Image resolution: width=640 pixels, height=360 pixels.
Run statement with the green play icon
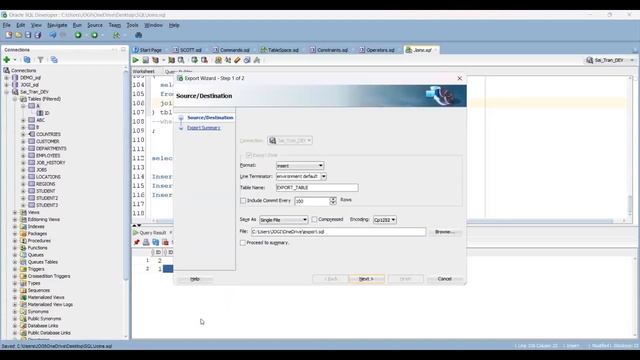click(x=136, y=60)
